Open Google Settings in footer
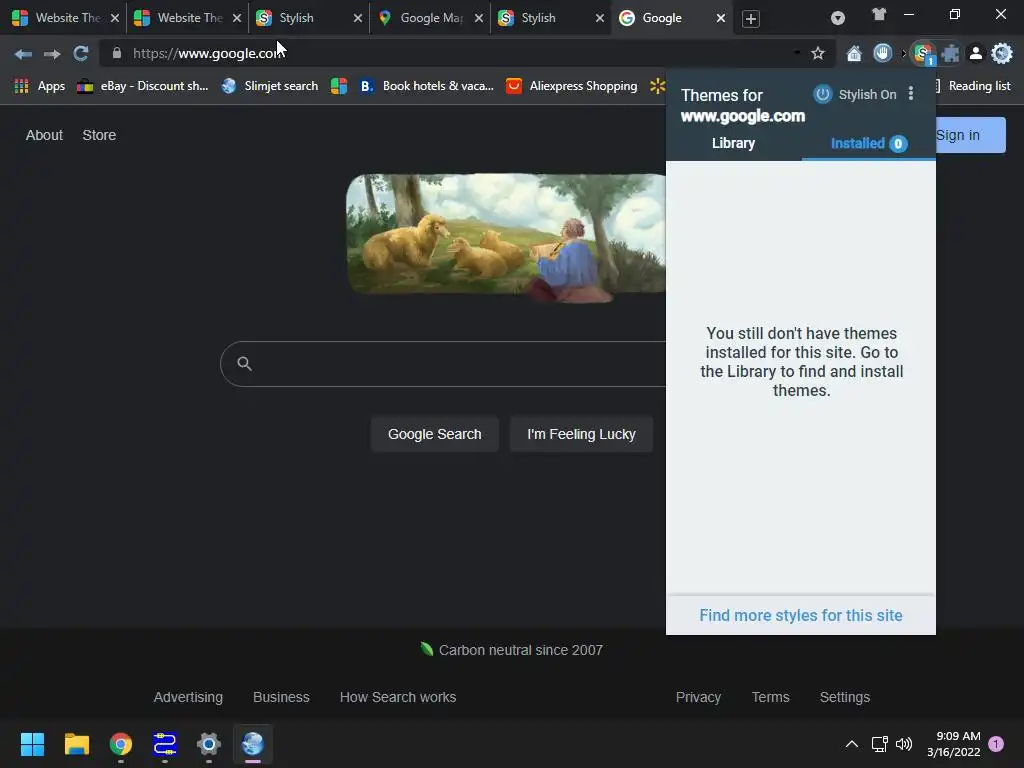 coord(844,697)
